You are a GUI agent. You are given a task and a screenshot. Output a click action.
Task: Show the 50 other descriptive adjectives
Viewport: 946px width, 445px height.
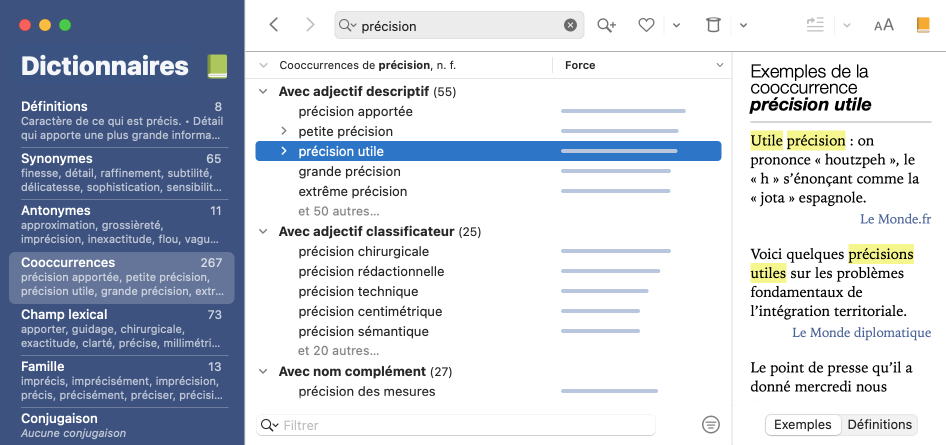[x=338, y=211]
